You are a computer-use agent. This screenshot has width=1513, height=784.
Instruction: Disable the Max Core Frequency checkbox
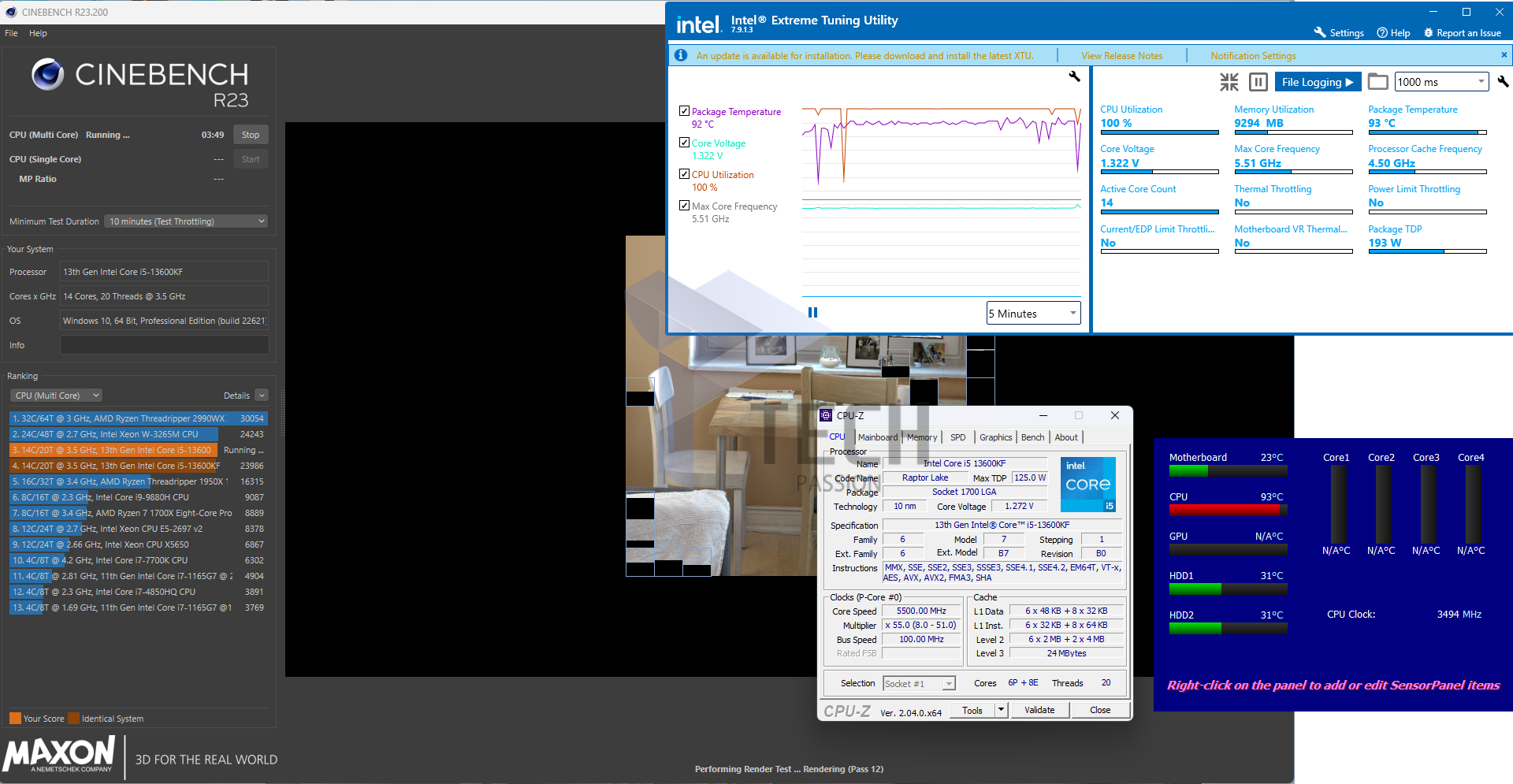point(684,206)
